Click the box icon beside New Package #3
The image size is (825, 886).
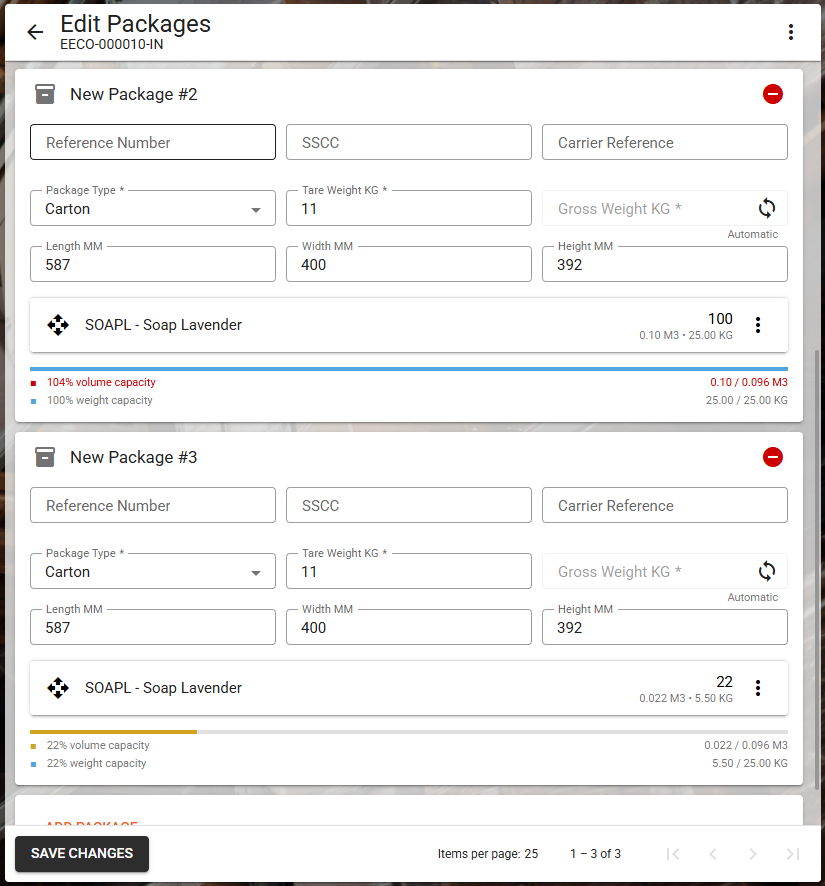click(x=45, y=457)
